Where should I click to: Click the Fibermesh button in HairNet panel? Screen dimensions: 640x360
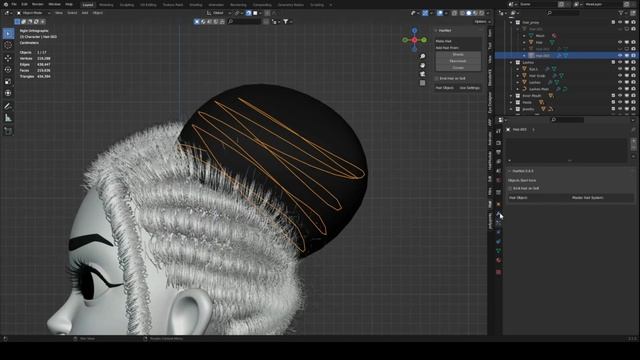point(458,61)
